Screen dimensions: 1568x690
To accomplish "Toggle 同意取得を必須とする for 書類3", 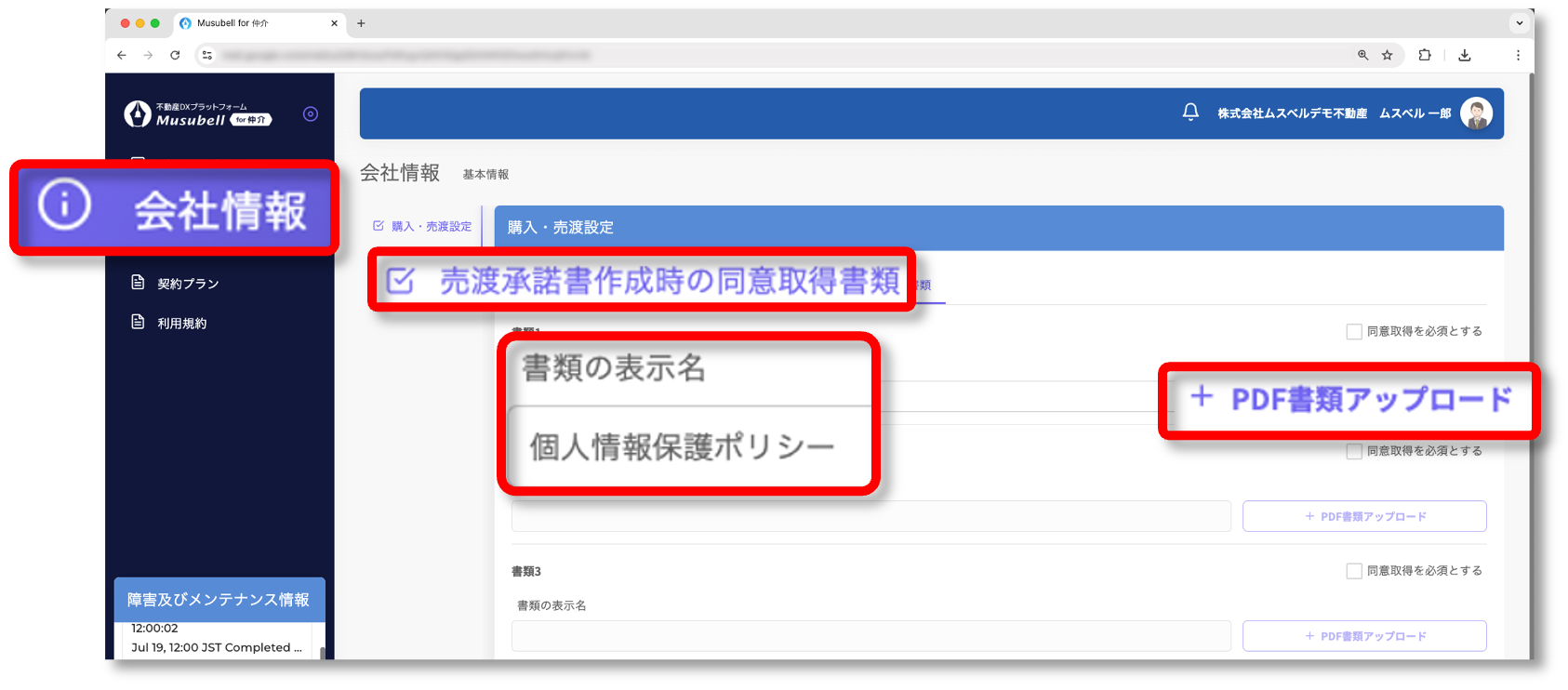I will point(1354,571).
